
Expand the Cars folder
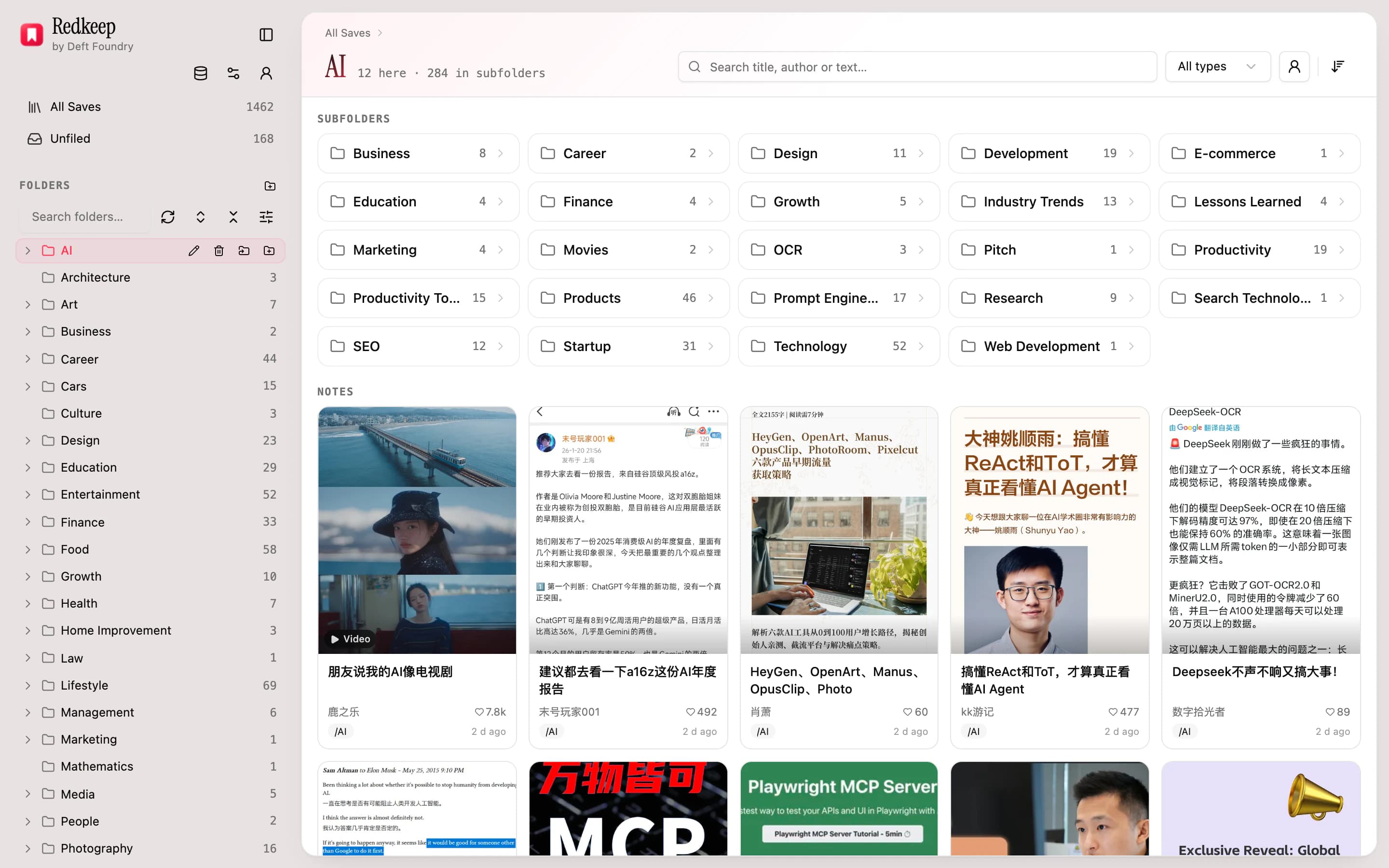pos(27,386)
